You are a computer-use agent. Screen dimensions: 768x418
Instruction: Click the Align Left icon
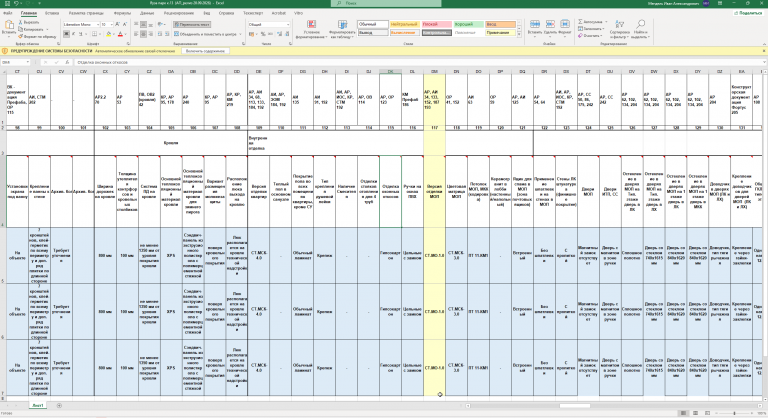coord(137,34)
